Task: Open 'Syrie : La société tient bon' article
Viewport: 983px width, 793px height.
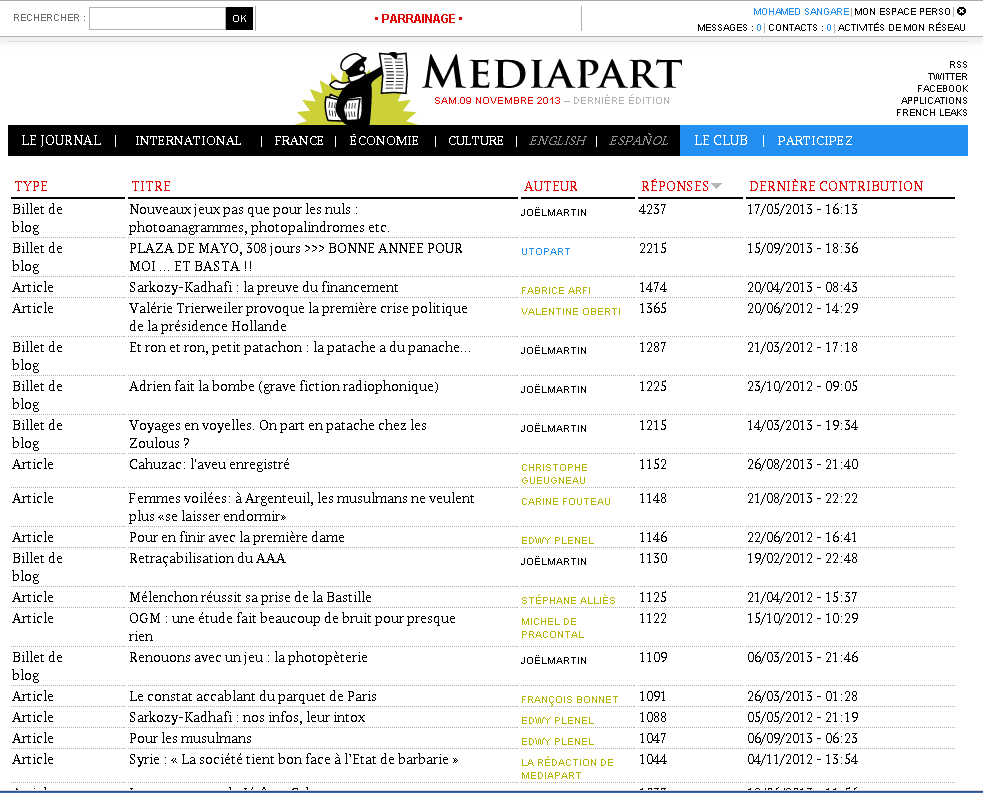Action: click(293, 759)
